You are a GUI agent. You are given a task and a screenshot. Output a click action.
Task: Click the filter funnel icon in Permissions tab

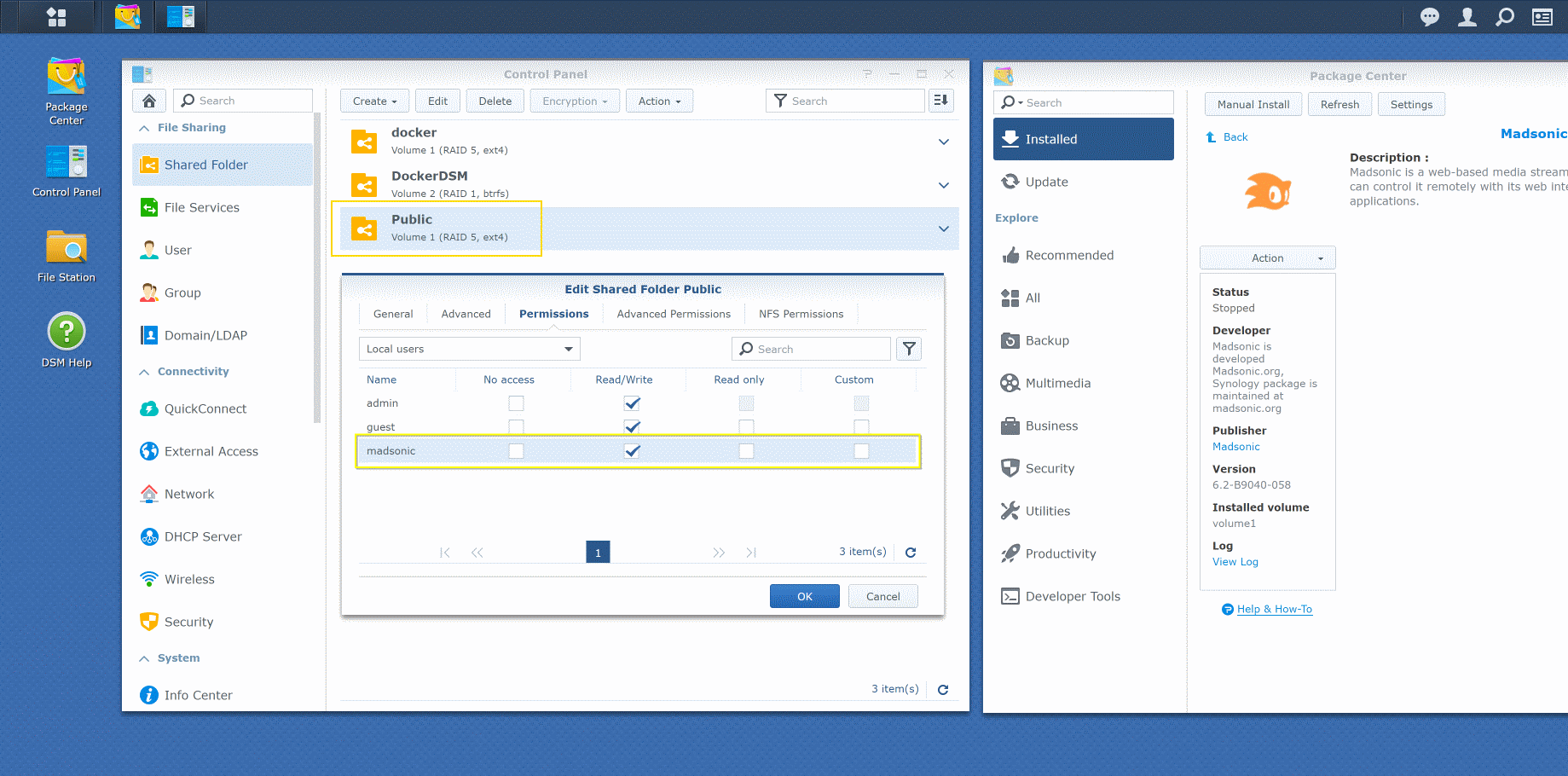point(909,349)
